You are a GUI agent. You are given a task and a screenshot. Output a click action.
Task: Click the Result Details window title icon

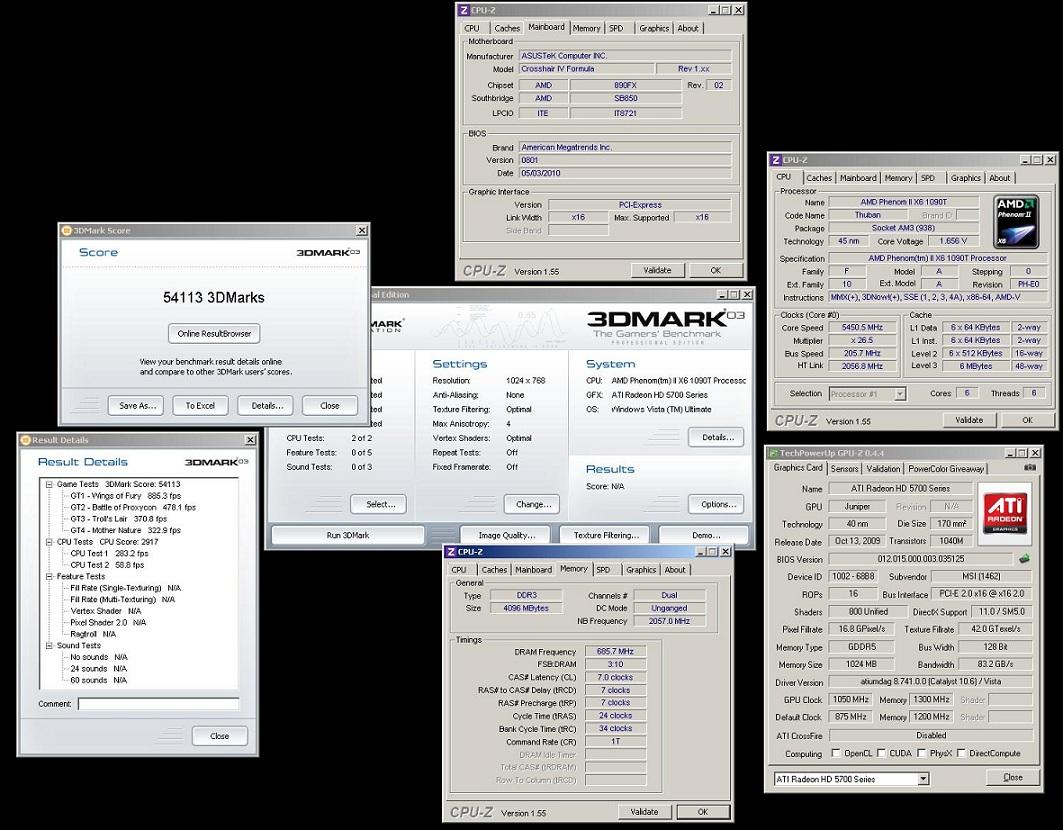(x=26, y=440)
